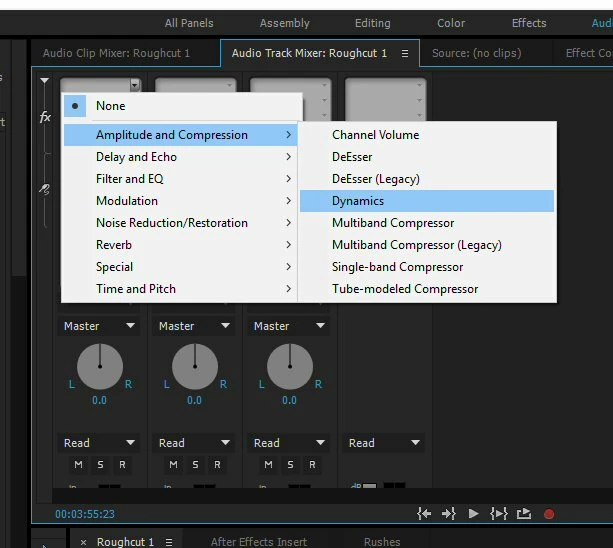Open second track Read automation dropdown
Viewport: 613px width, 548px height.
(x=194, y=443)
